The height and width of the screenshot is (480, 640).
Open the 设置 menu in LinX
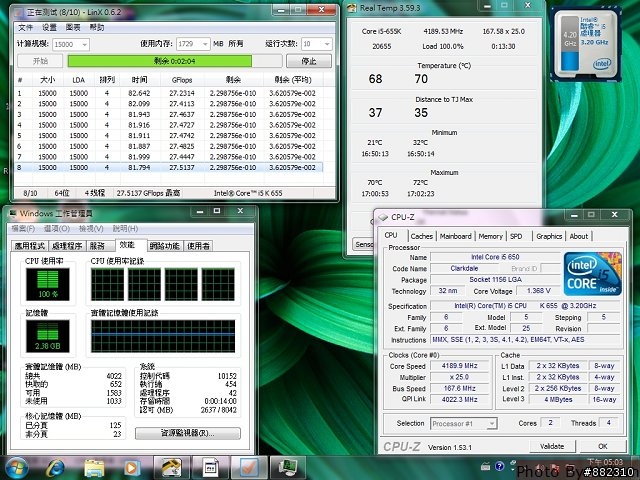click(x=49, y=27)
